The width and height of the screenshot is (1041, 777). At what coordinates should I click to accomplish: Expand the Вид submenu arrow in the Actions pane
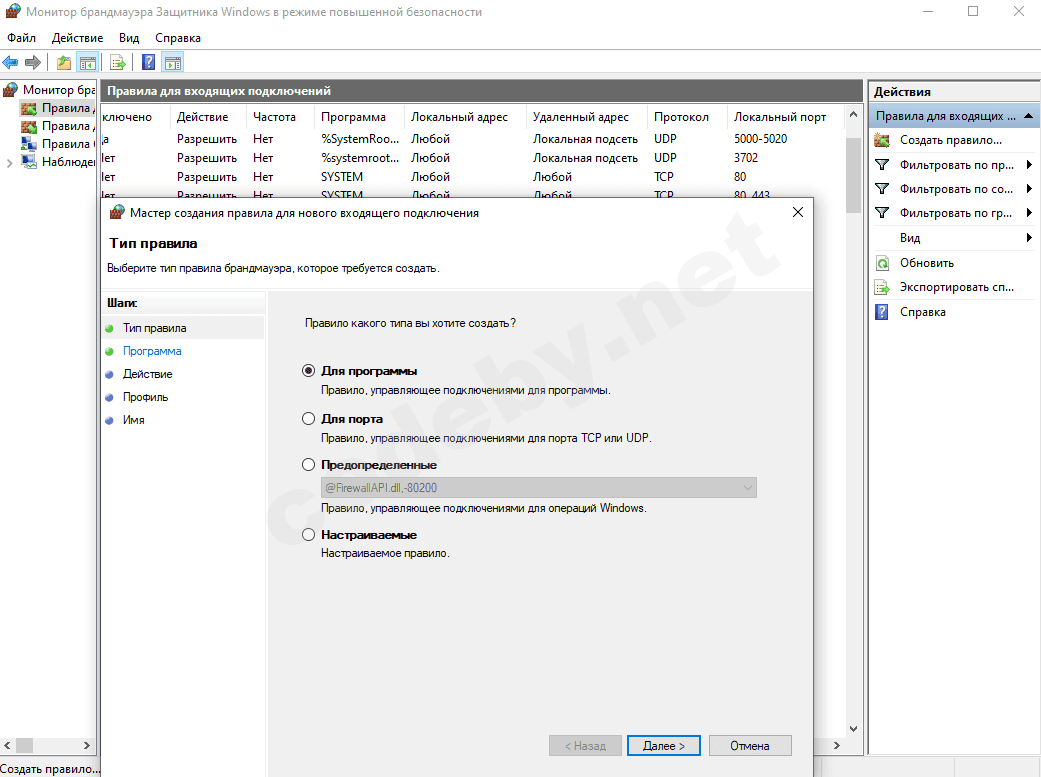click(x=1029, y=238)
